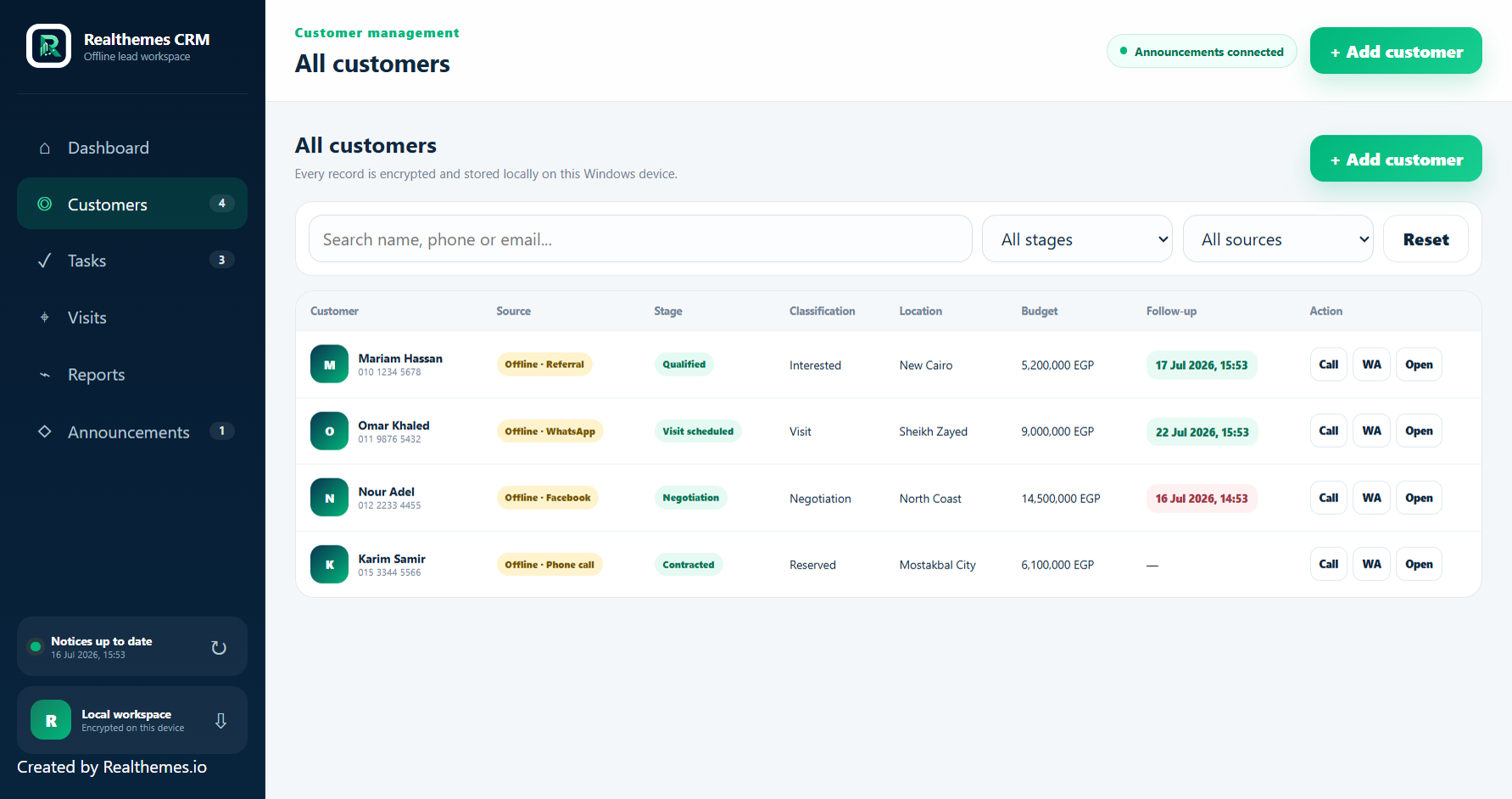Image resolution: width=1512 pixels, height=799 pixels.
Task: Click the green notices status dot
Action: click(x=36, y=646)
